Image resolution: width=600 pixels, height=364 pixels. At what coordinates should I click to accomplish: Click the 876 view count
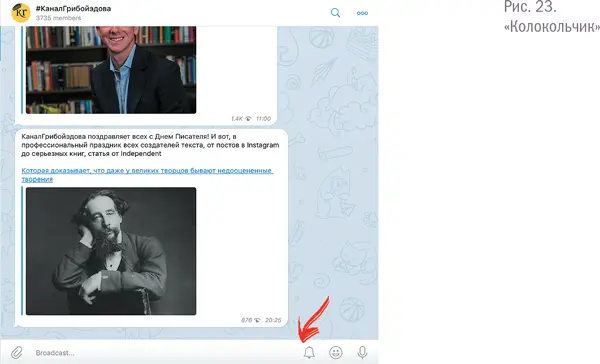(x=246, y=320)
